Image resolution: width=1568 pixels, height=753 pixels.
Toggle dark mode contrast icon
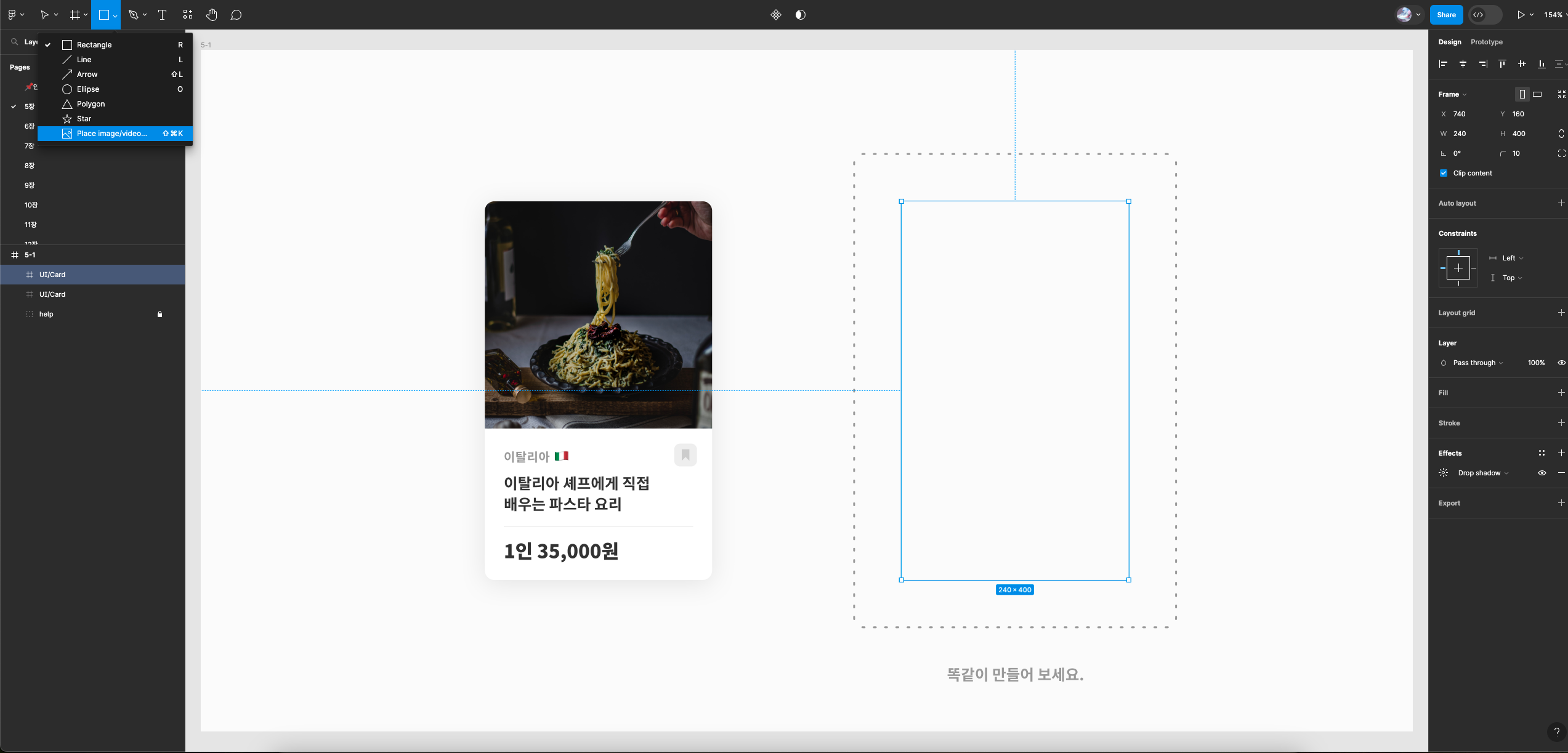coord(800,15)
